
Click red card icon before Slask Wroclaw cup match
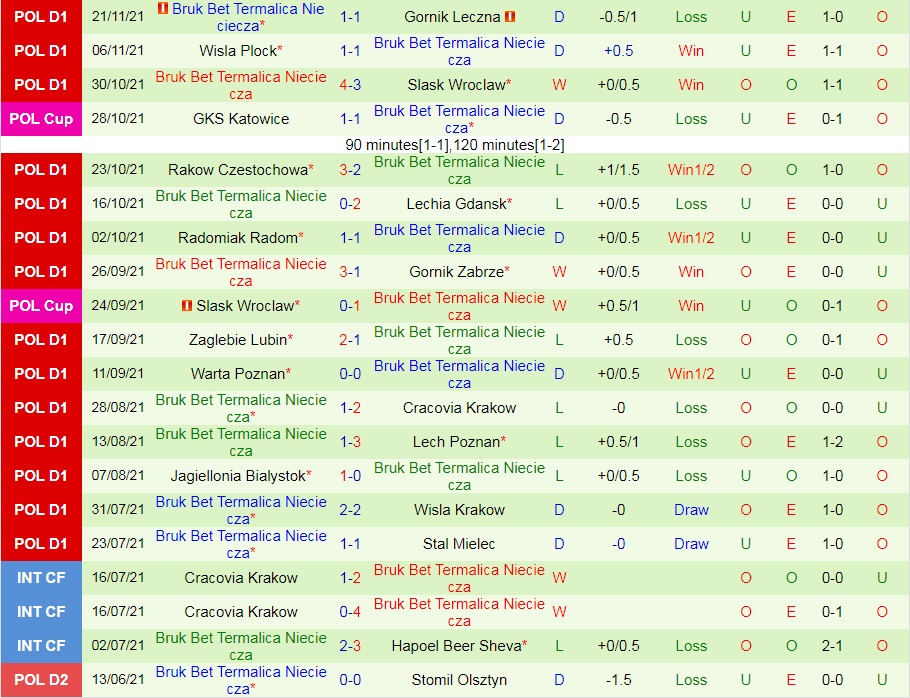point(186,306)
